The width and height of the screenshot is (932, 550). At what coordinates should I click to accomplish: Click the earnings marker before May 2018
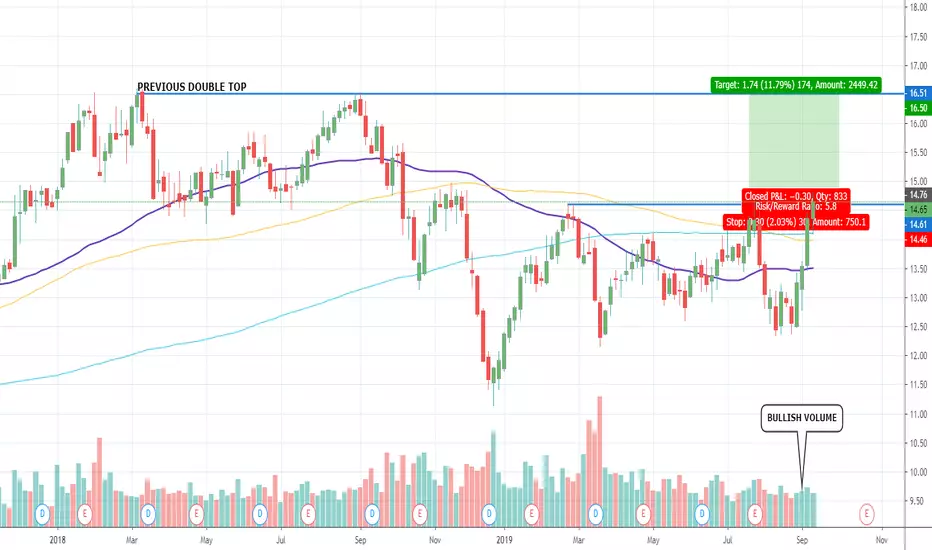(x=196, y=514)
